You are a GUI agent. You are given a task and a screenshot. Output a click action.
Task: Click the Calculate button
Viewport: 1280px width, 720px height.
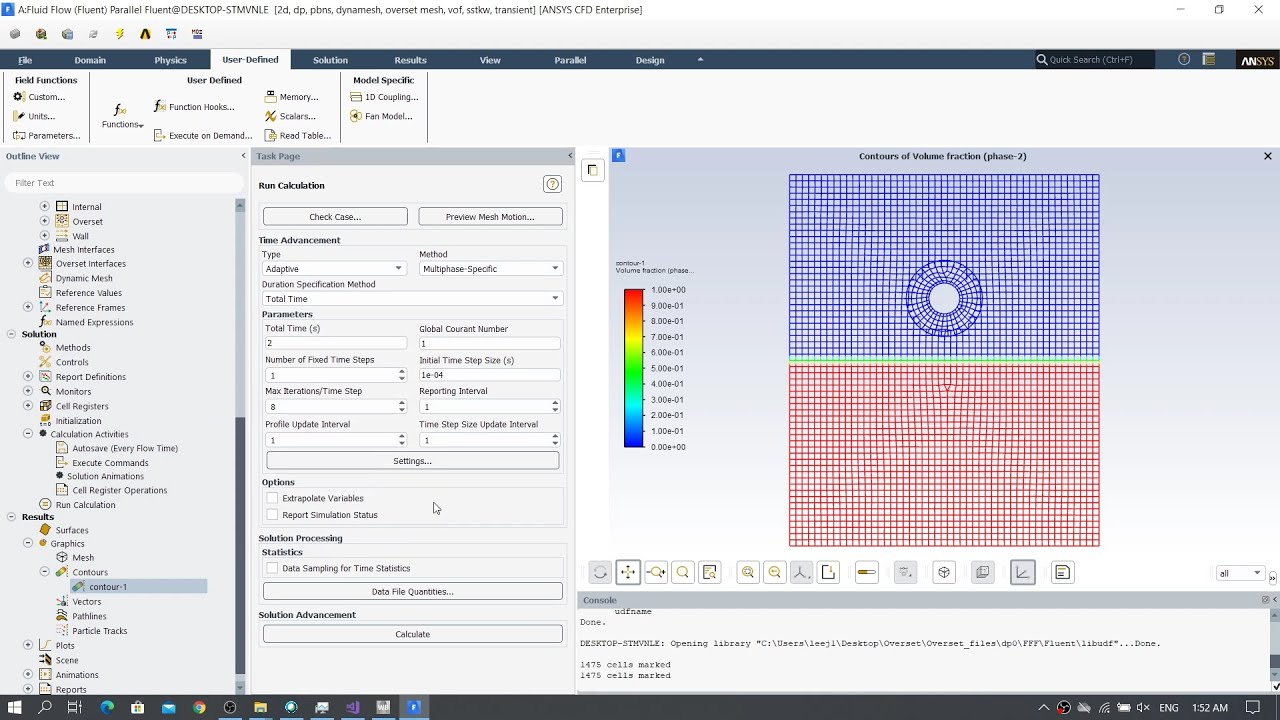tap(412, 634)
